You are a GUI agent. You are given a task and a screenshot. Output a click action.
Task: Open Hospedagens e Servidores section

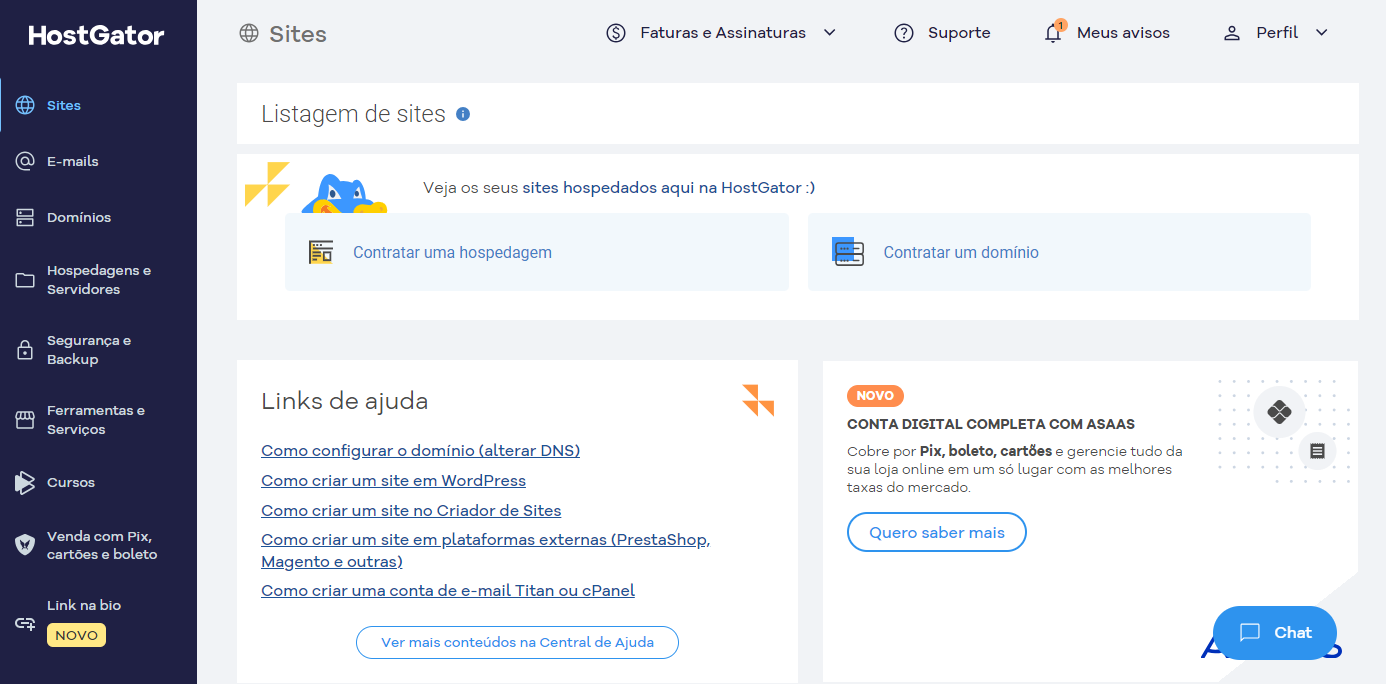tap(98, 280)
